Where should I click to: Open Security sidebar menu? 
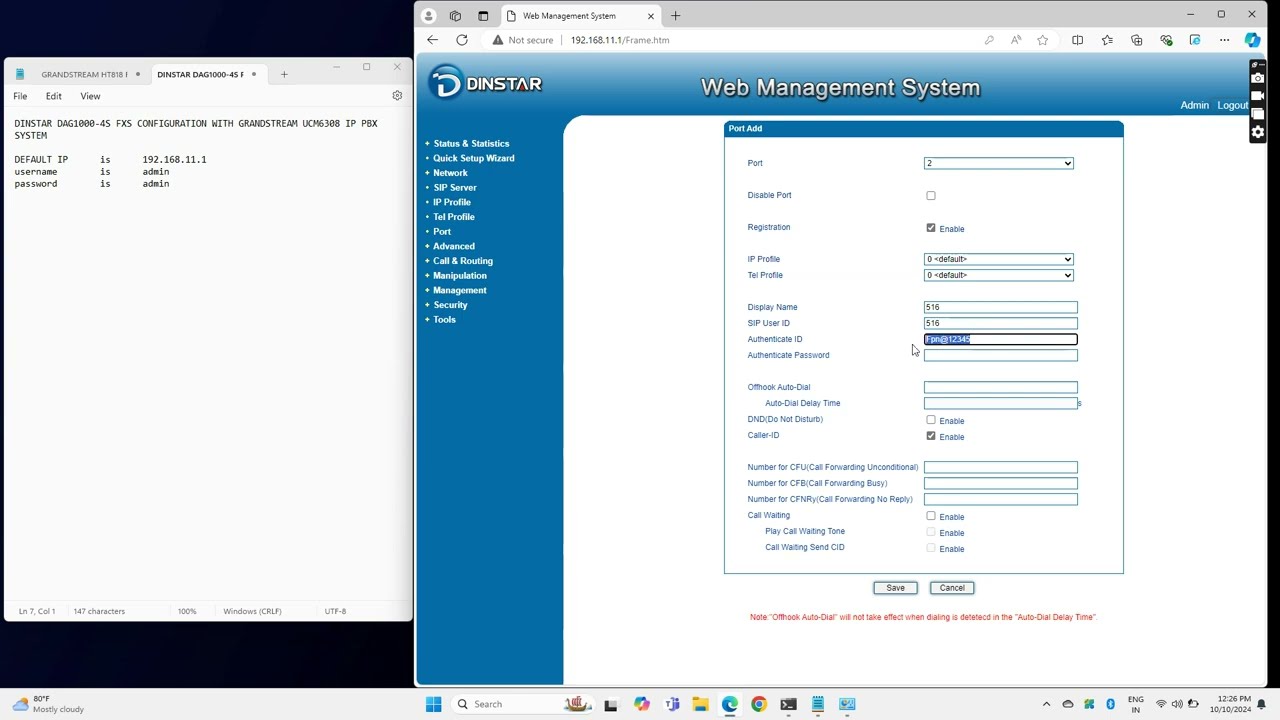click(450, 305)
